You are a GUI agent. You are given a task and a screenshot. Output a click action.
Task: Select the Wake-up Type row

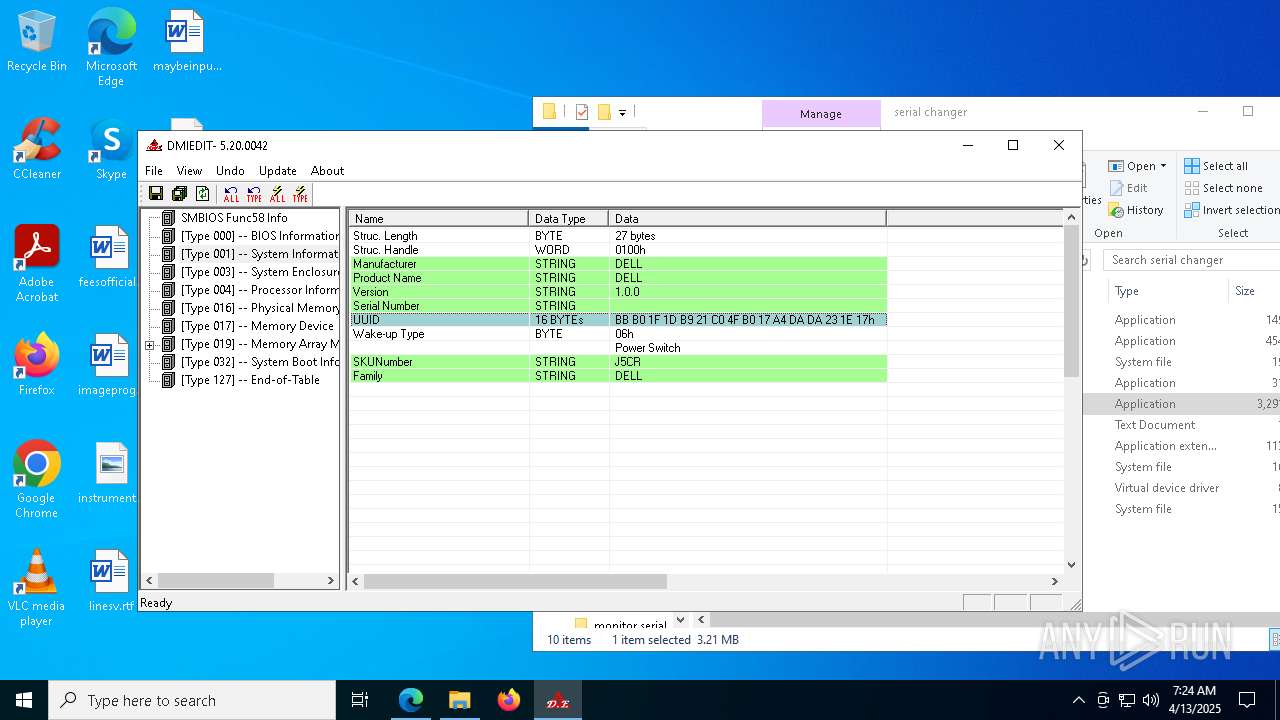point(618,334)
